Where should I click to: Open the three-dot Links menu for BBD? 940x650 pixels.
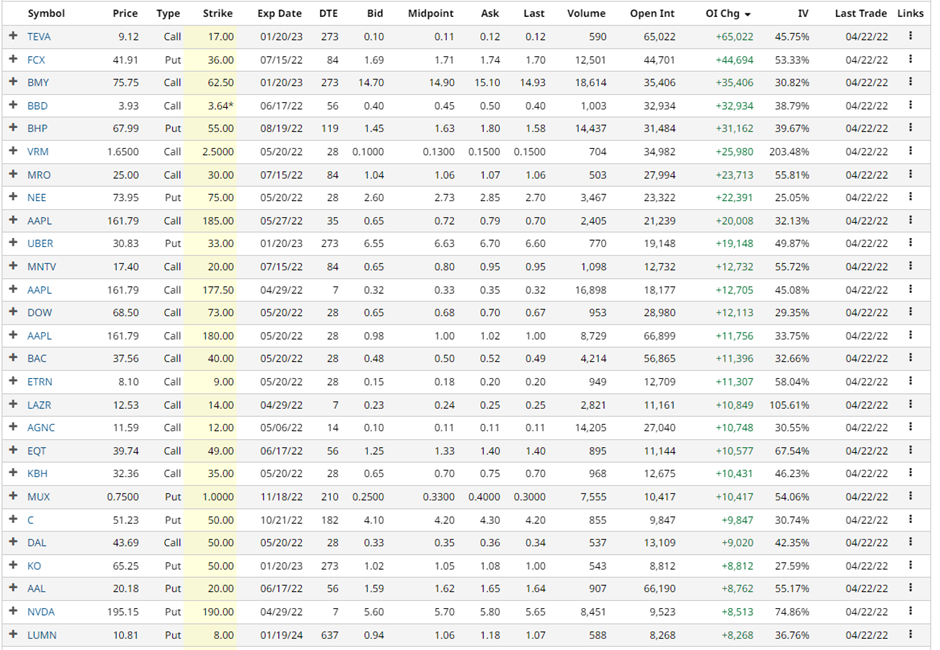point(910,105)
